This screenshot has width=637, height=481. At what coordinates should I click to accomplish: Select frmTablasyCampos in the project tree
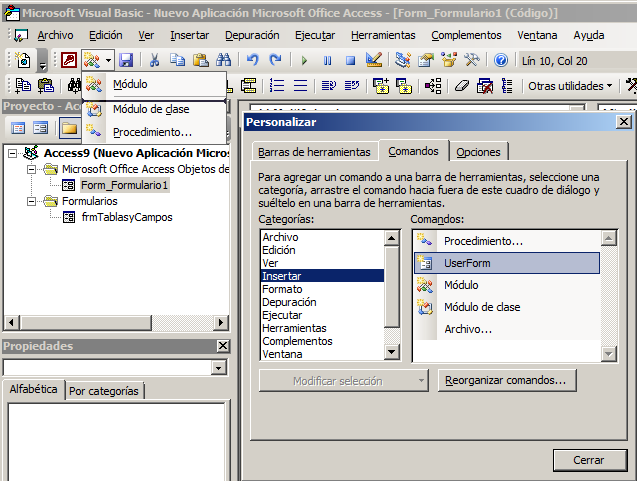[x=126, y=217]
